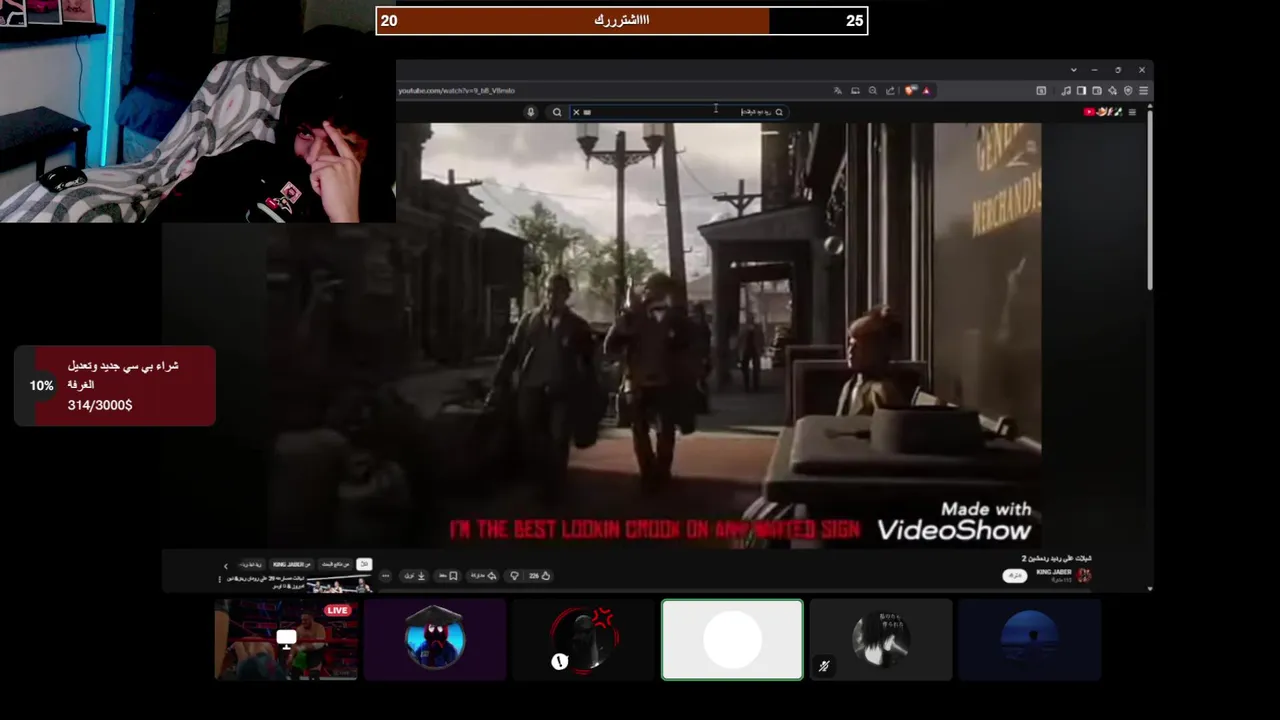Click the magnifier inside the YouTube search box
Screen dimensions: 1280x720
[779, 112]
